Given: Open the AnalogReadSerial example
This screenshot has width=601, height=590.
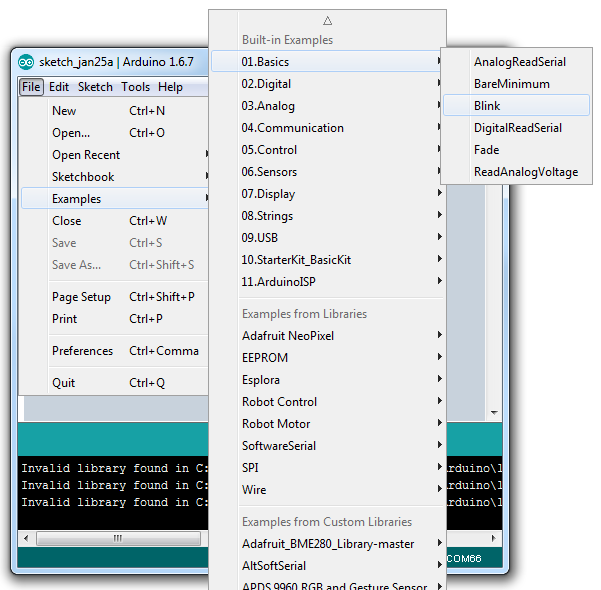Looking at the screenshot, I should tap(516, 62).
